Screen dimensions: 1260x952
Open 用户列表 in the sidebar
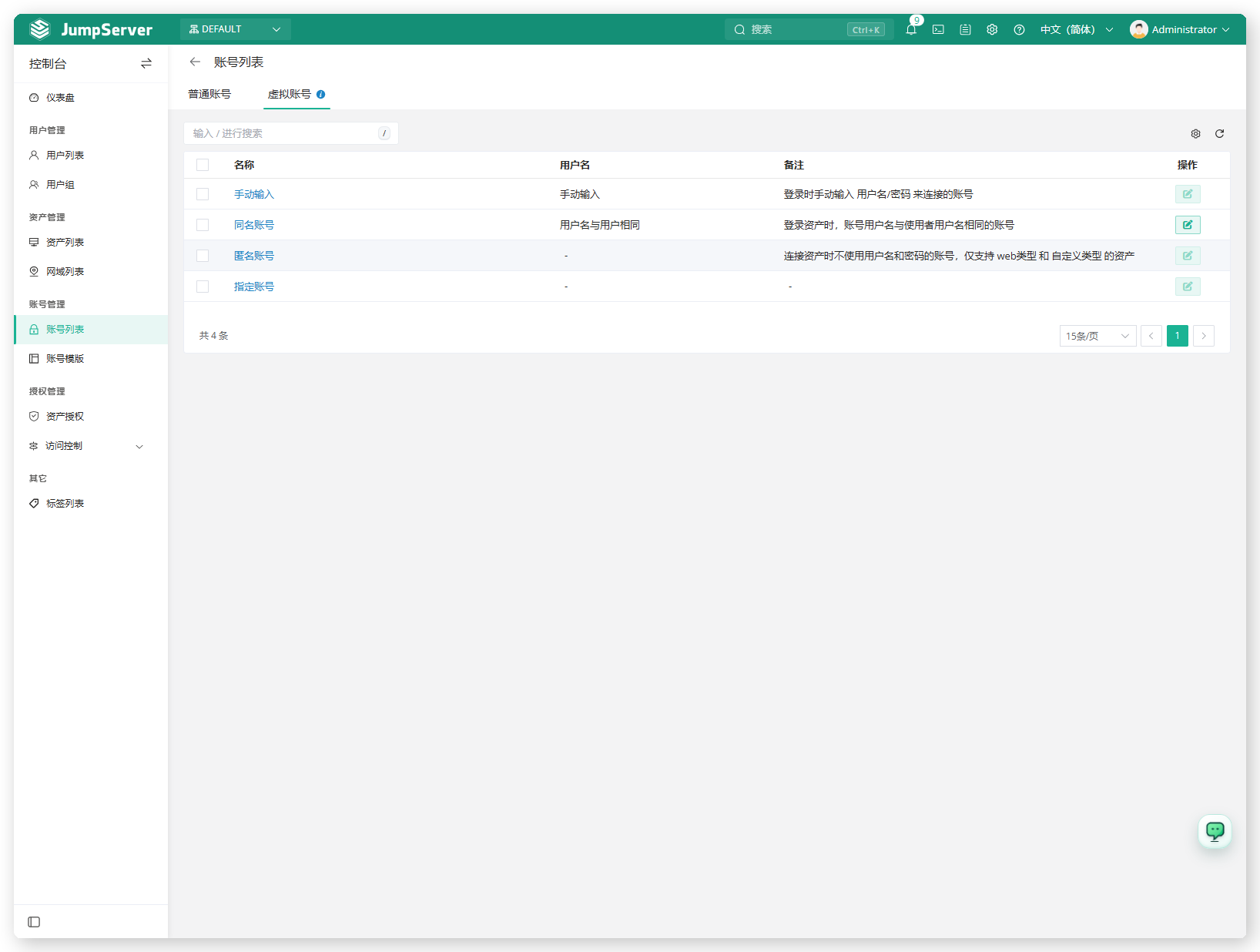tap(91, 156)
